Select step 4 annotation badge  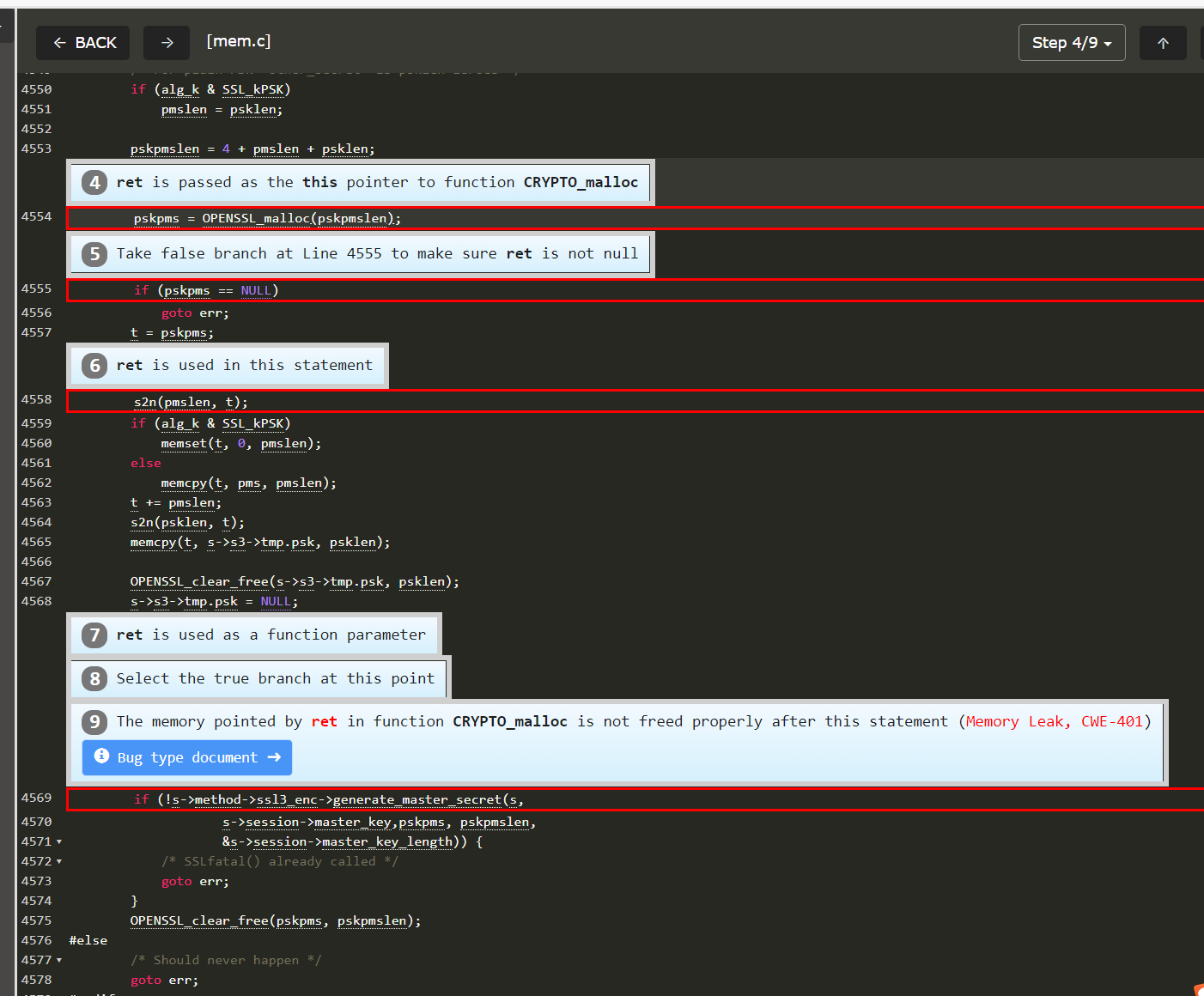(94, 182)
